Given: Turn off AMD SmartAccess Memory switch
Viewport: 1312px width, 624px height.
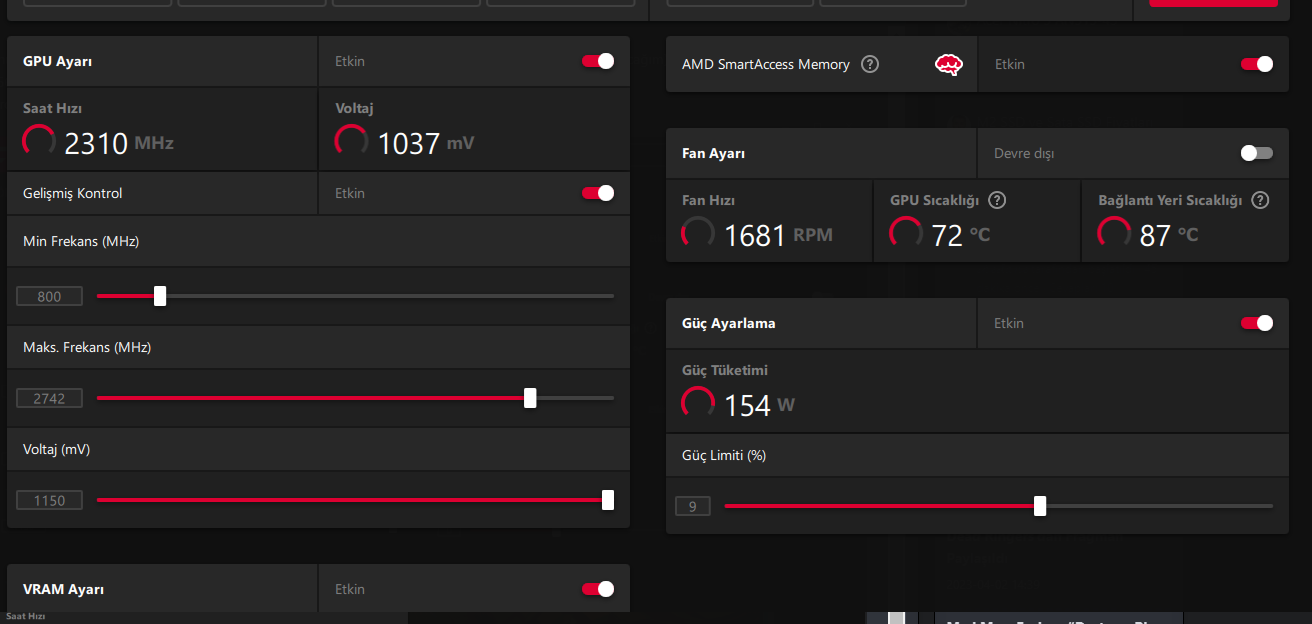Looking at the screenshot, I should point(1257,64).
